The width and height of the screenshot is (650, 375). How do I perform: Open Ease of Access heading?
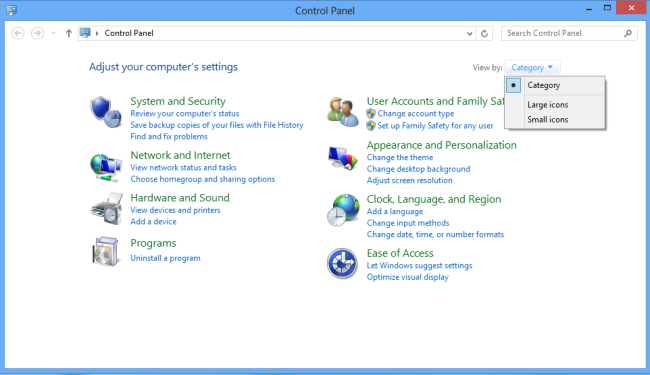[400, 253]
